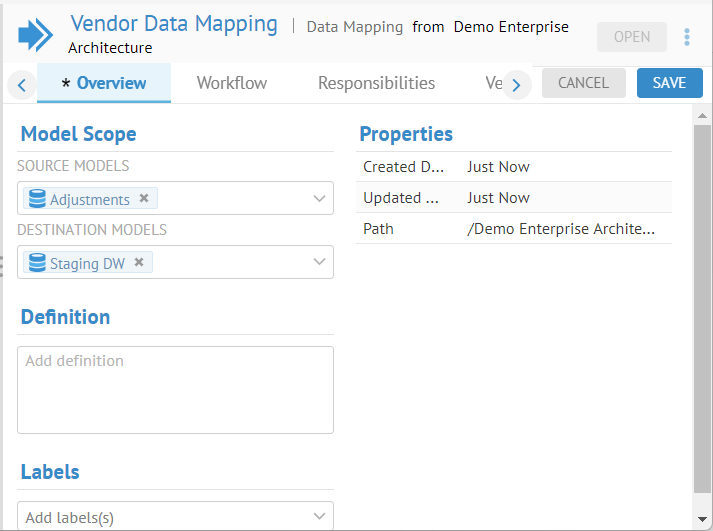
Task: Expand the Destination Models dropdown
Action: (x=319, y=262)
